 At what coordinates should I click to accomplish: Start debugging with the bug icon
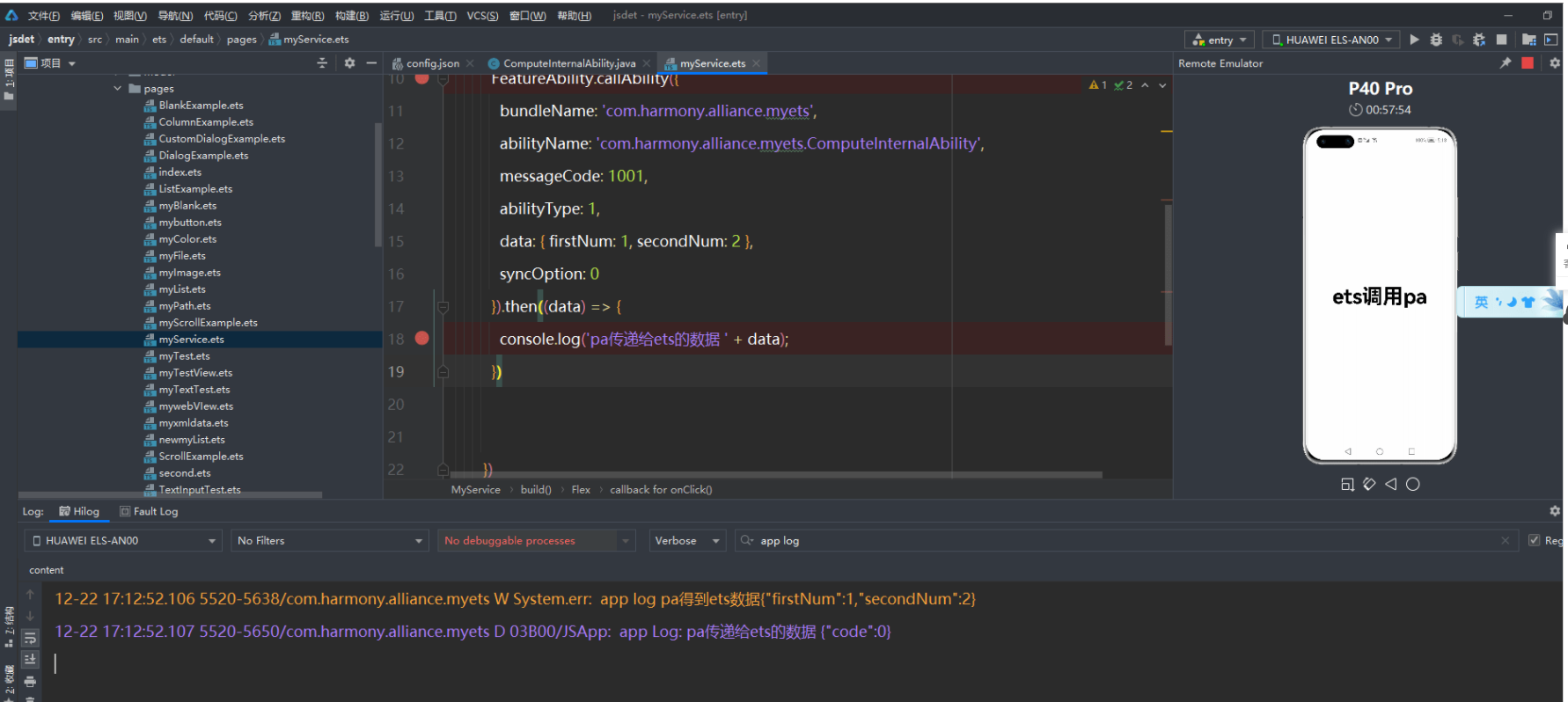[x=1436, y=40]
